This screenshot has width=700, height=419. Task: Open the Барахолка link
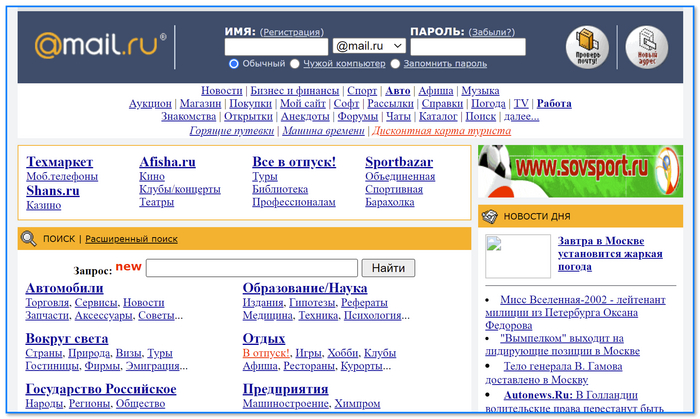click(390, 202)
